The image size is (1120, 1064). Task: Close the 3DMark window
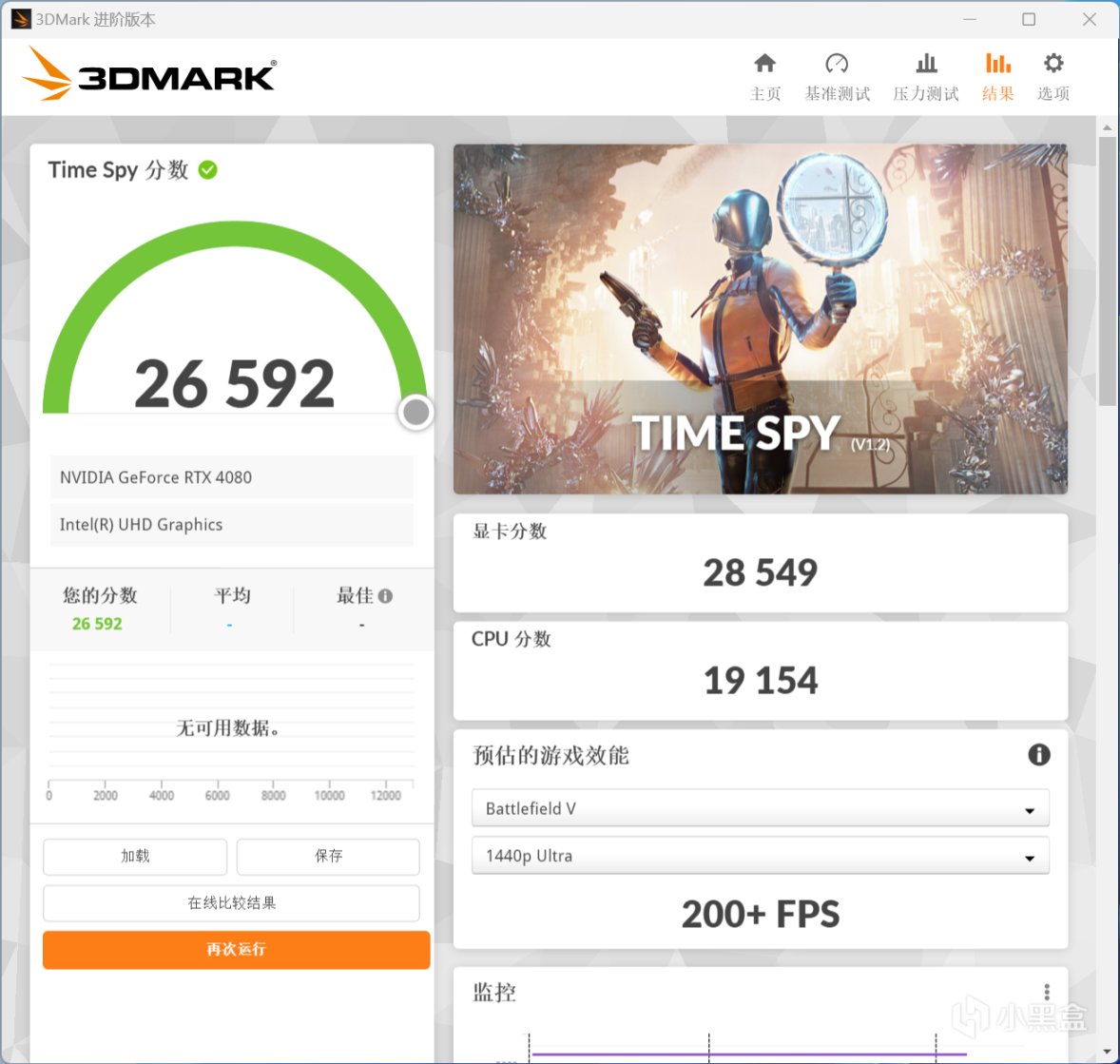[1090, 19]
